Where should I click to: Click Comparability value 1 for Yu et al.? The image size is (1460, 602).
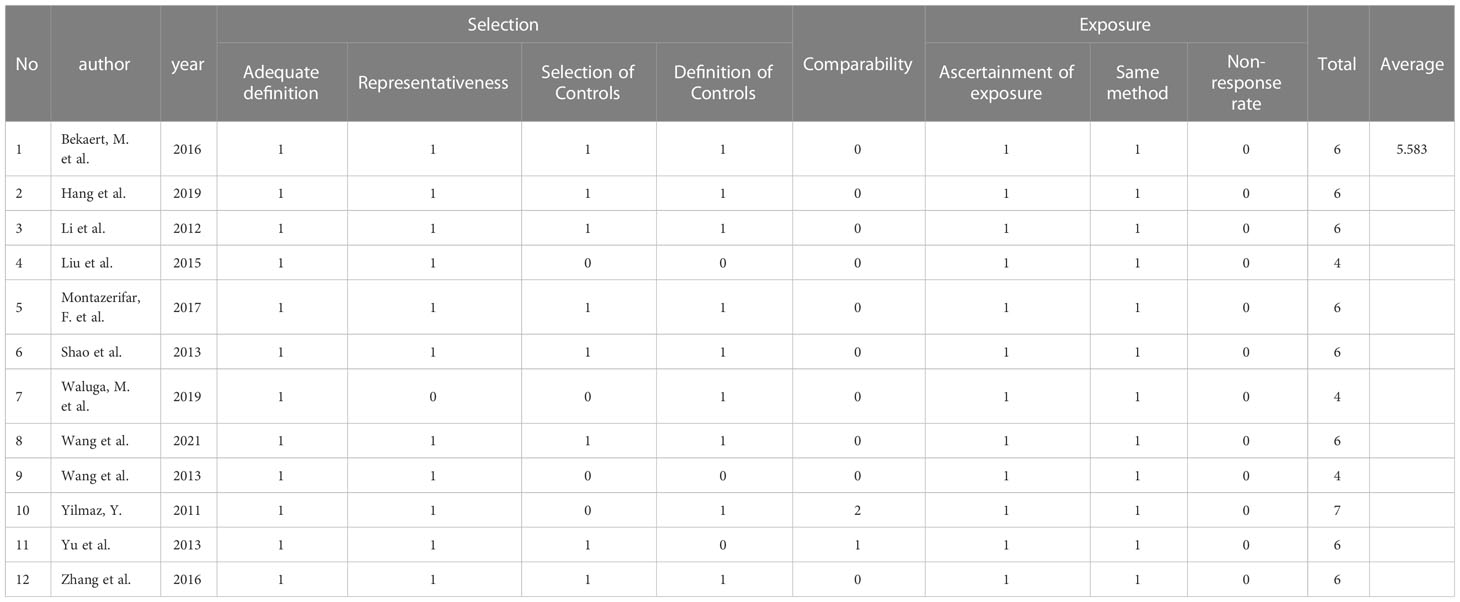[858, 545]
